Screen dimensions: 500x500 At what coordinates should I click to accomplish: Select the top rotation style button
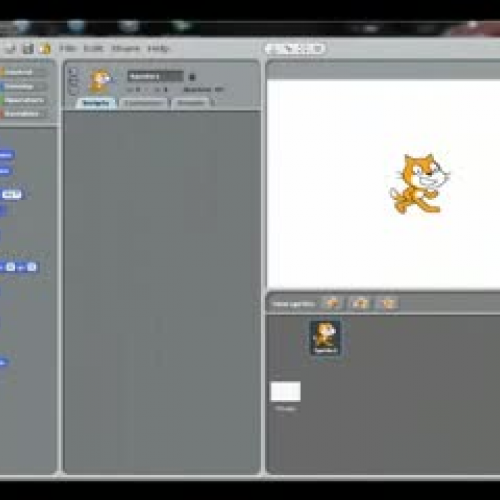pyautogui.click(x=74, y=71)
